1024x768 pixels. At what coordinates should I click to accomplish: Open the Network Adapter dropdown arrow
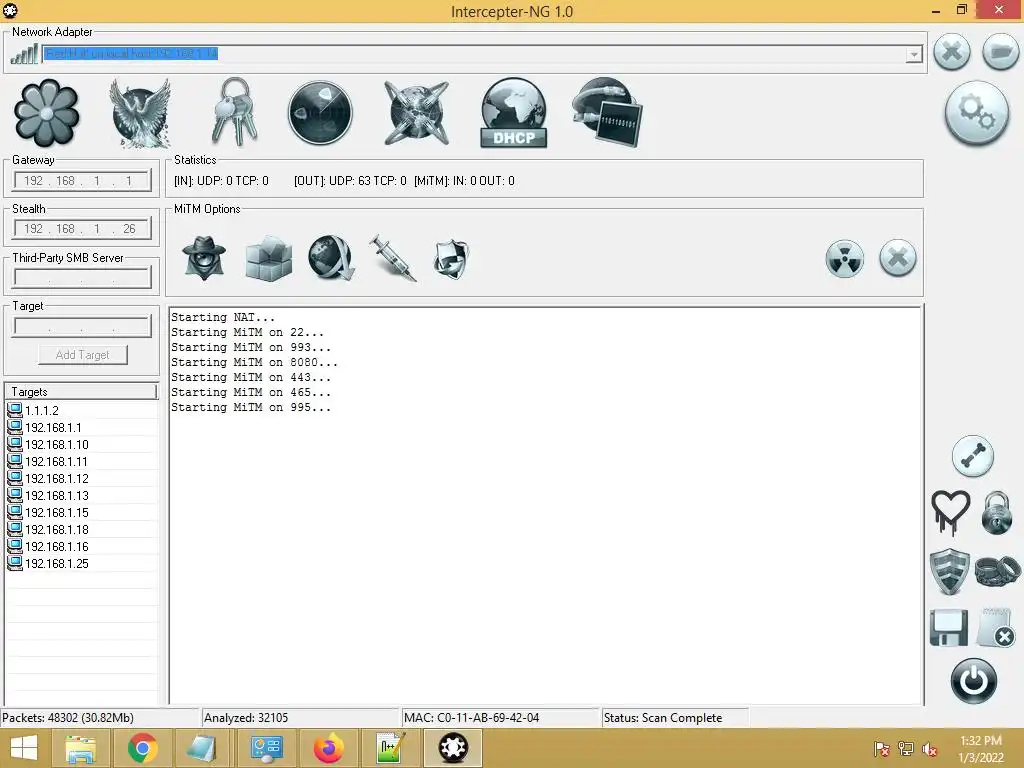(x=914, y=54)
